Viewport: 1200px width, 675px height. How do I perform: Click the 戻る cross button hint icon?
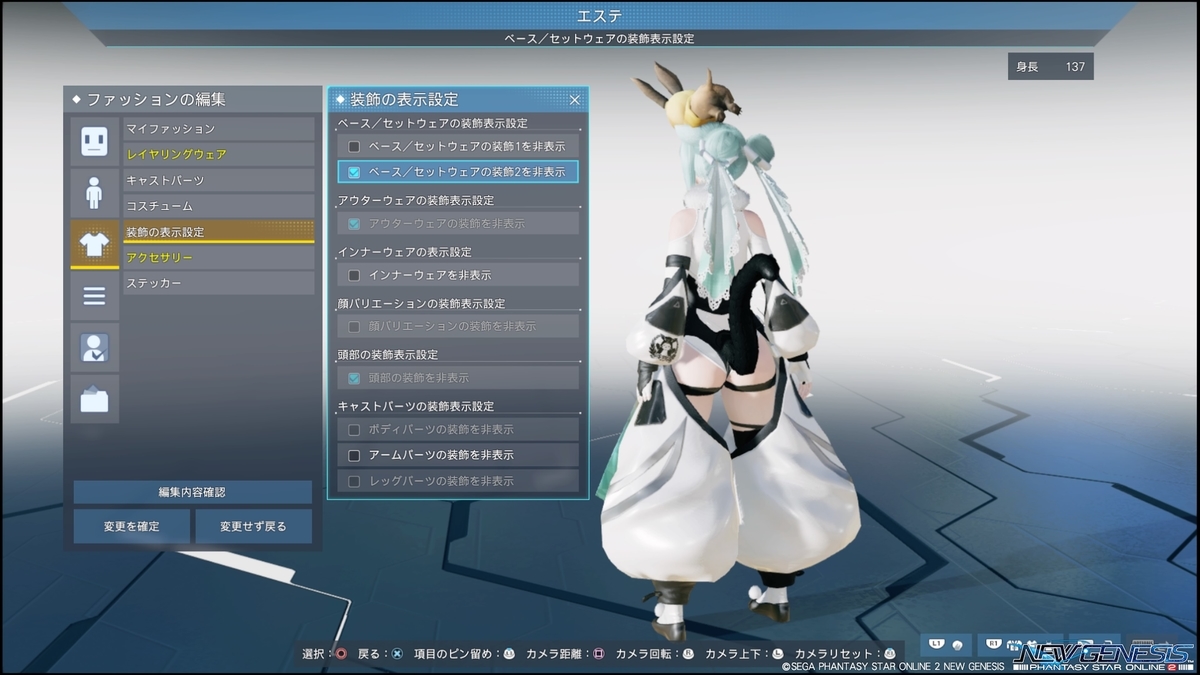tap(397, 654)
